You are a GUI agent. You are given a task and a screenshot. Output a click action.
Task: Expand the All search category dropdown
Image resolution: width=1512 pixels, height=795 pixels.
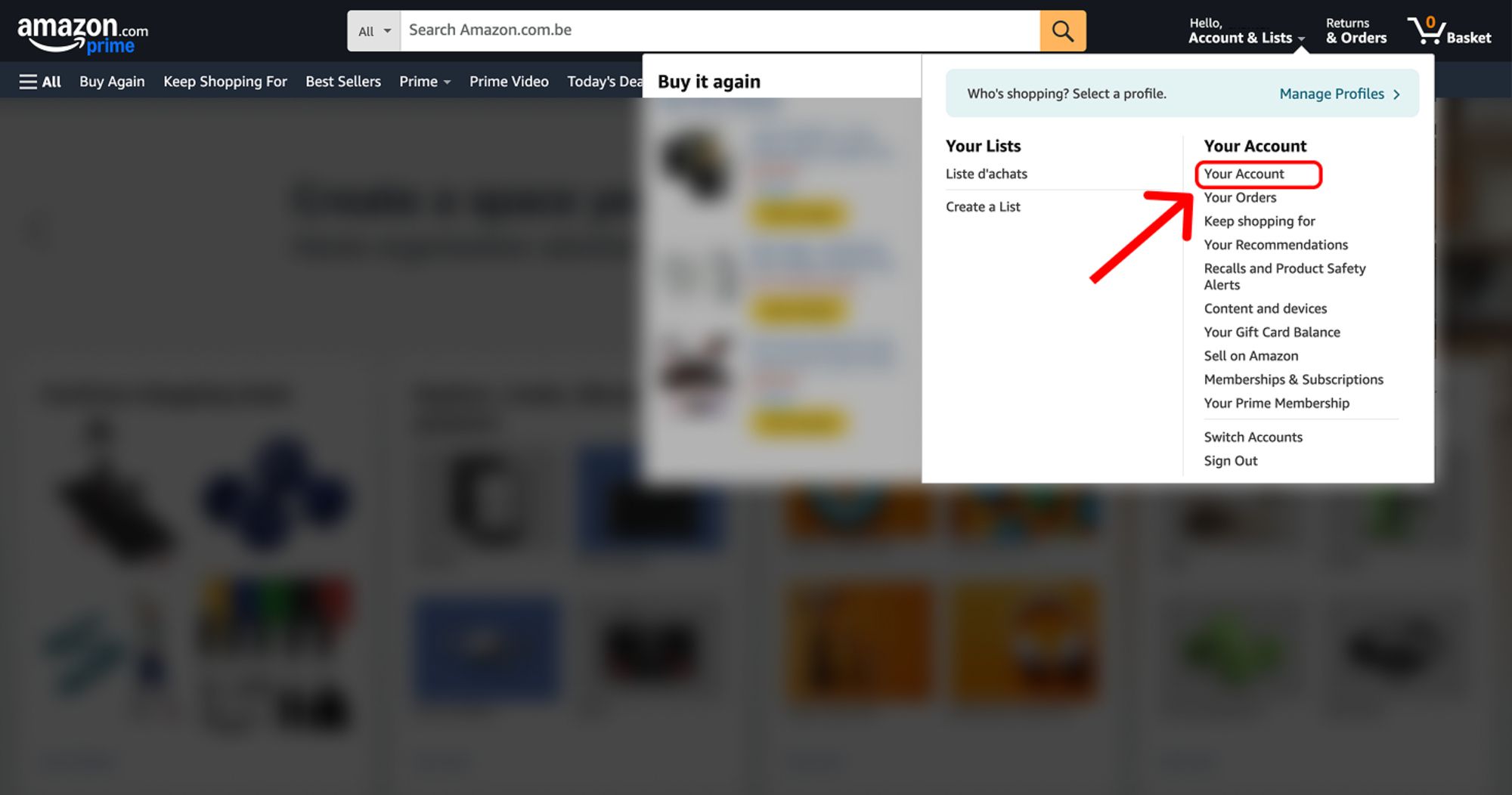(x=374, y=31)
